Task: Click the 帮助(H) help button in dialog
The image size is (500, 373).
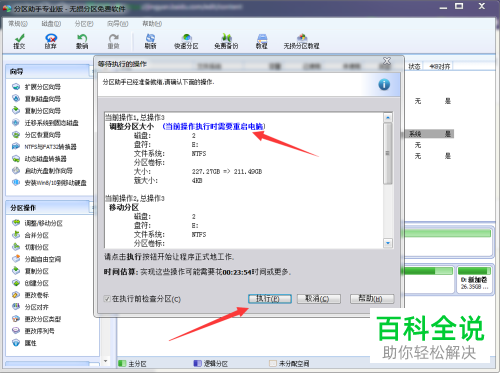Action: pos(372,299)
